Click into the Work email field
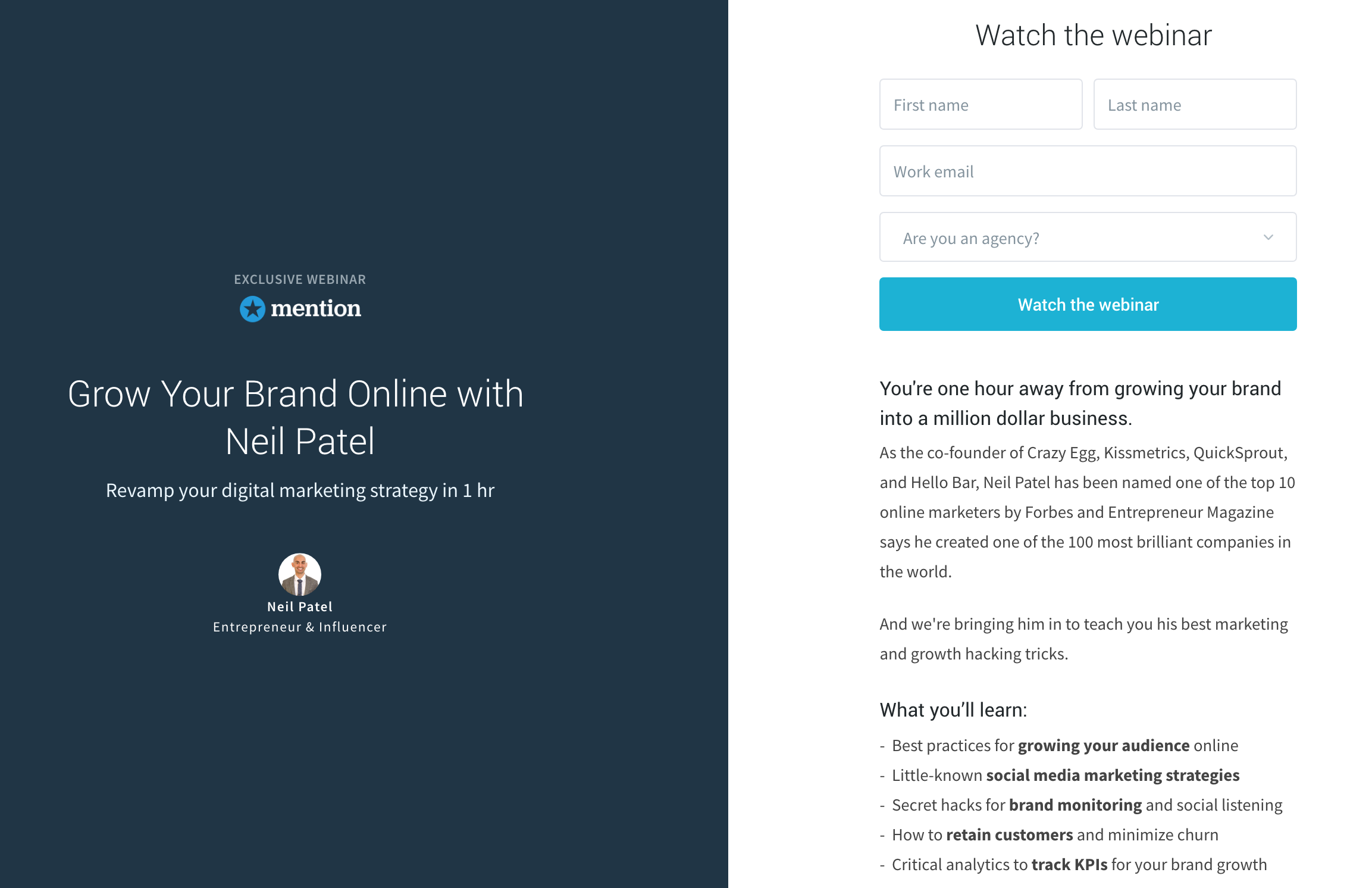The height and width of the screenshot is (888, 1372). coord(1088,171)
